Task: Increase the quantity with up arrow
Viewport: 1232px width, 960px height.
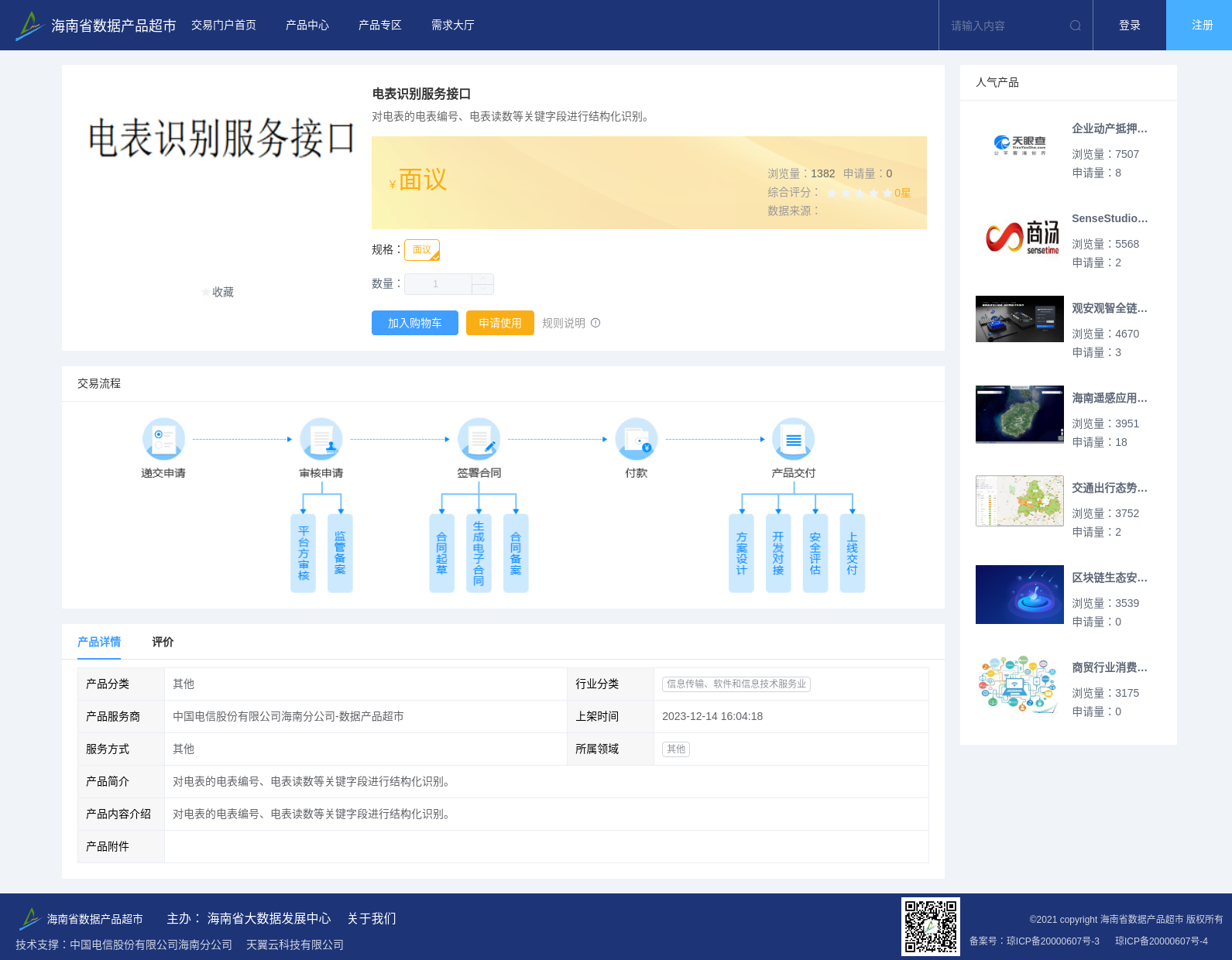Action: [483, 279]
